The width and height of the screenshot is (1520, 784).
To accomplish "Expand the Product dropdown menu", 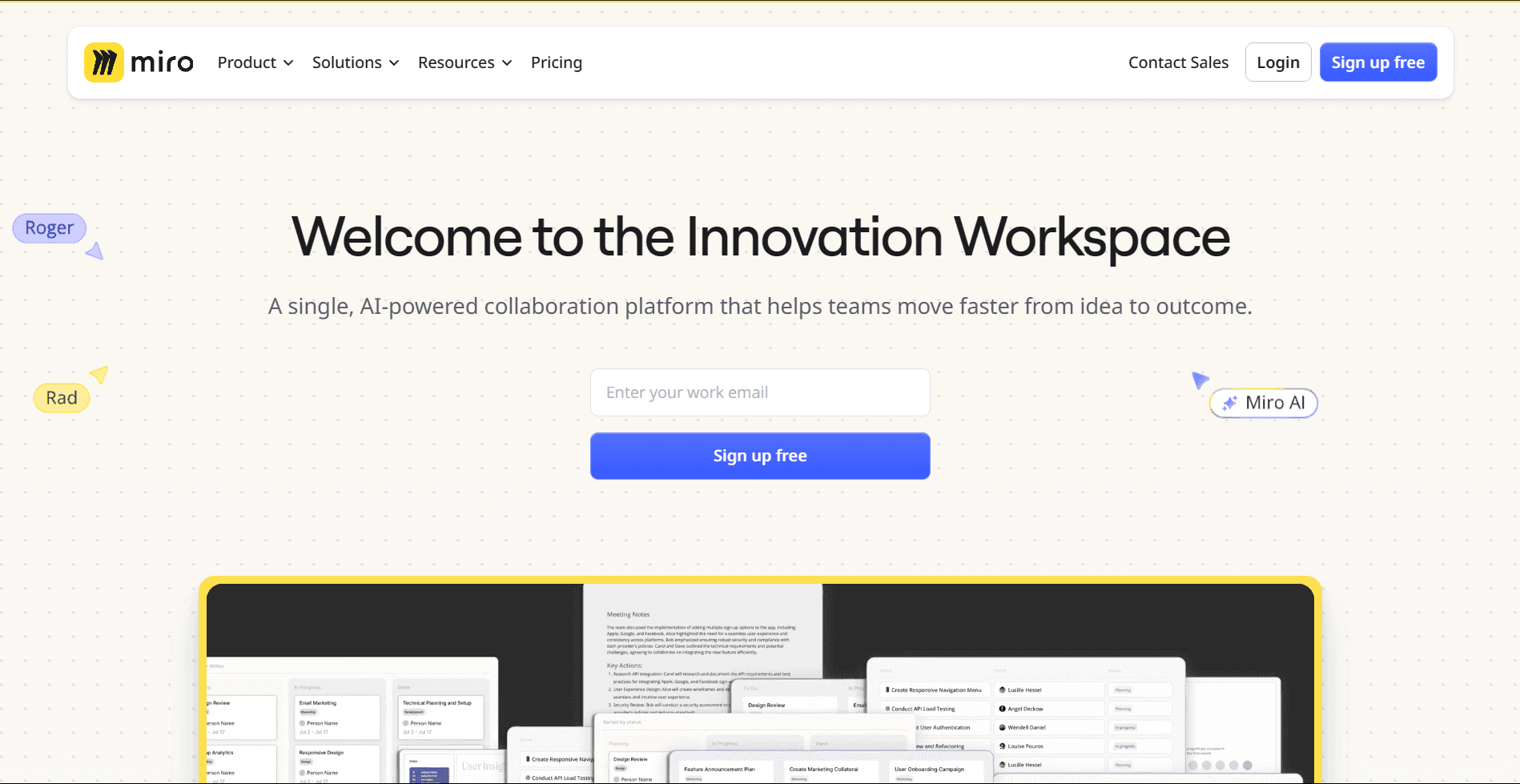I will (x=255, y=62).
